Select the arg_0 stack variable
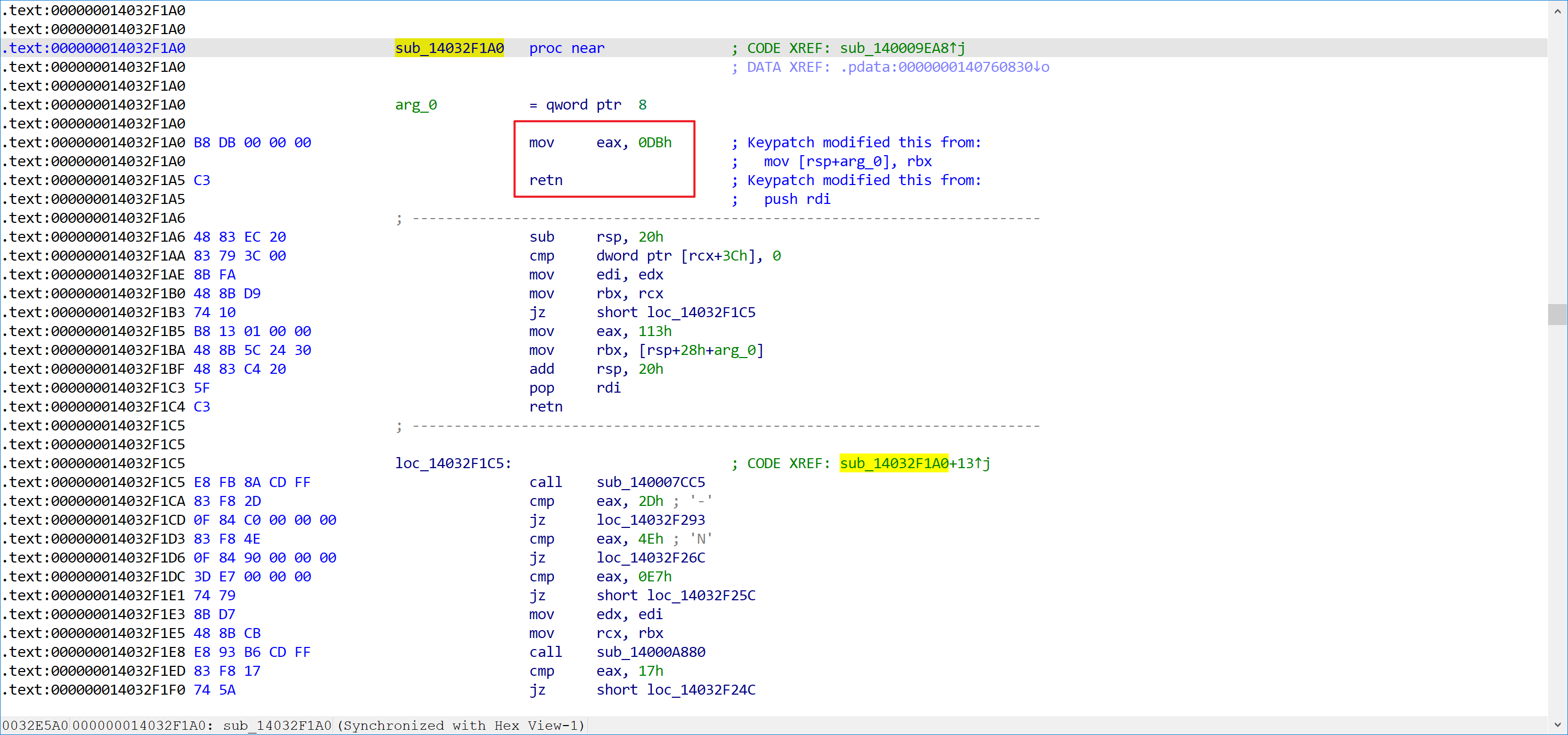This screenshot has width=1568, height=735. 416,105
